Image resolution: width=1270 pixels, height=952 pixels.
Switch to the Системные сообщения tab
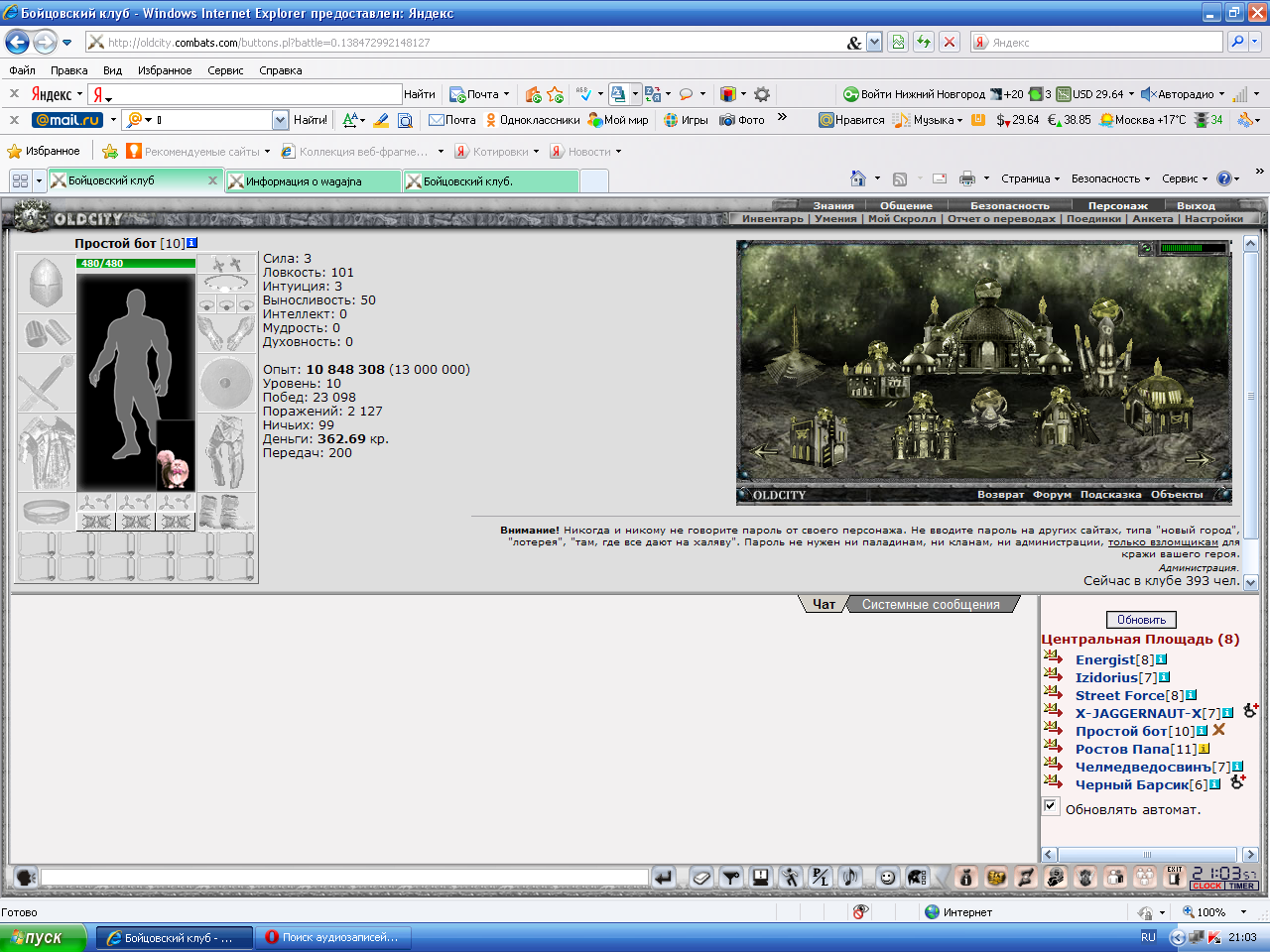click(x=931, y=604)
